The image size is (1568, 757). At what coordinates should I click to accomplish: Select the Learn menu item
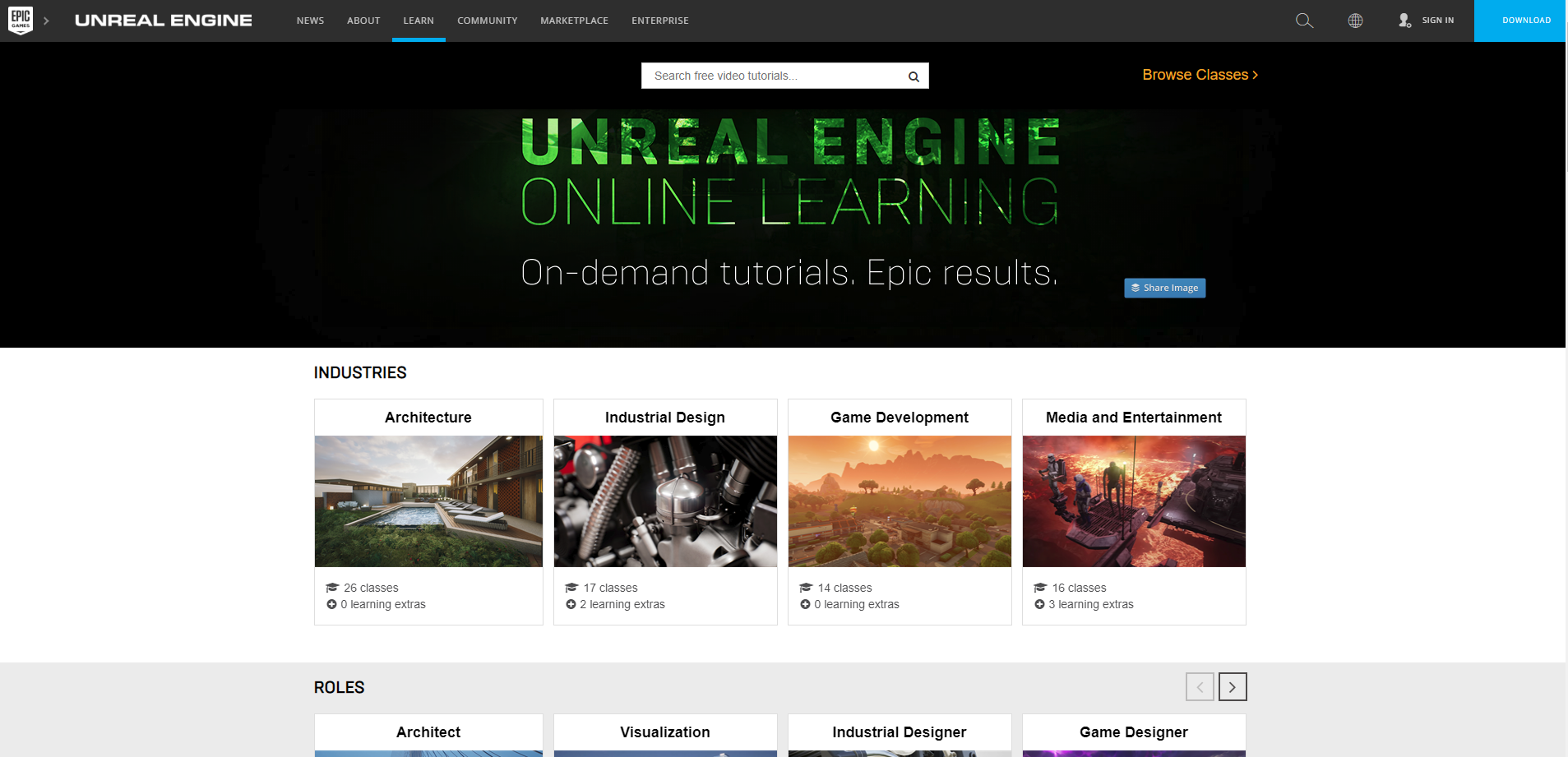point(419,21)
